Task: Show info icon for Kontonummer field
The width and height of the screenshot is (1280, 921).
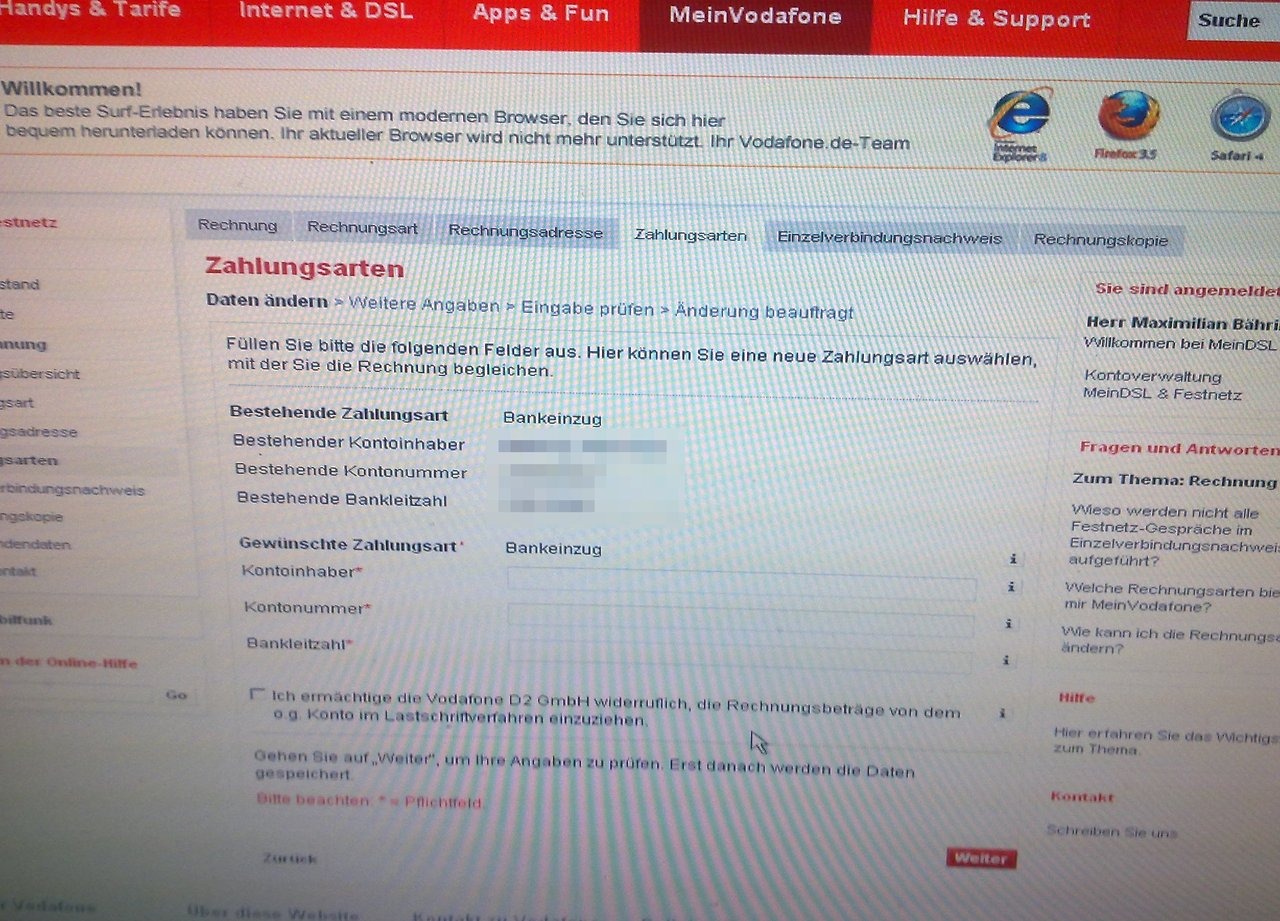Action: (1008, 623)
